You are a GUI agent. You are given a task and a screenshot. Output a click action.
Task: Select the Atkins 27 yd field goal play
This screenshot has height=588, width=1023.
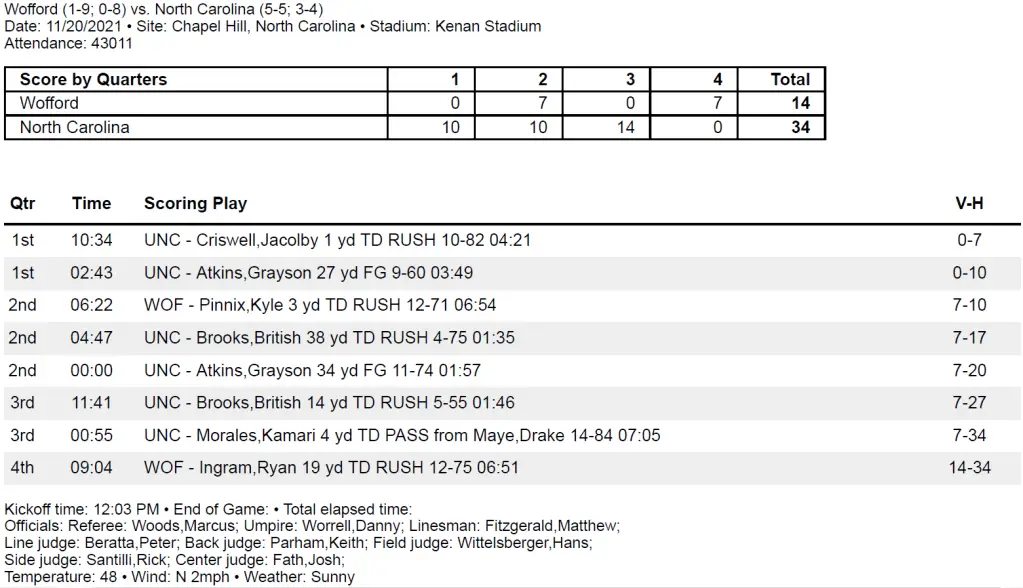[x=324, y=273]
